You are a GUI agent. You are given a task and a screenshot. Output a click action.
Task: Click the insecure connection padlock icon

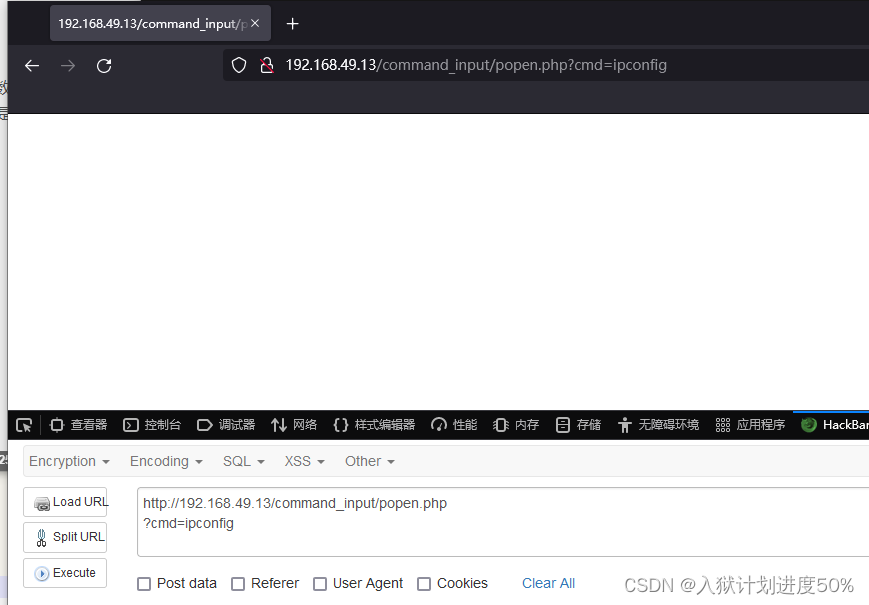[x=267, y=65]
